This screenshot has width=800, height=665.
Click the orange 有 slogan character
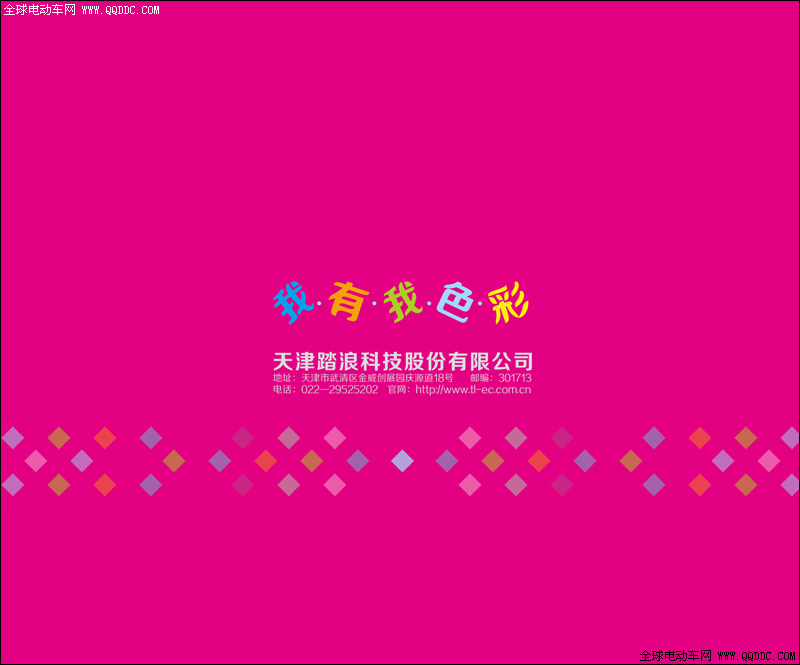(349, 301)
